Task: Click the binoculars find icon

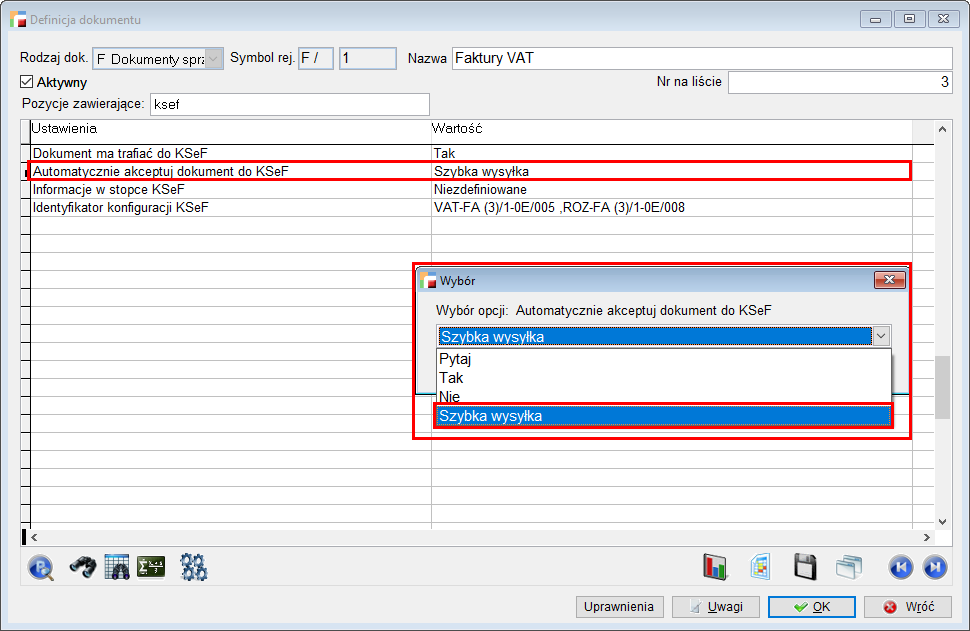Action: 82,567
